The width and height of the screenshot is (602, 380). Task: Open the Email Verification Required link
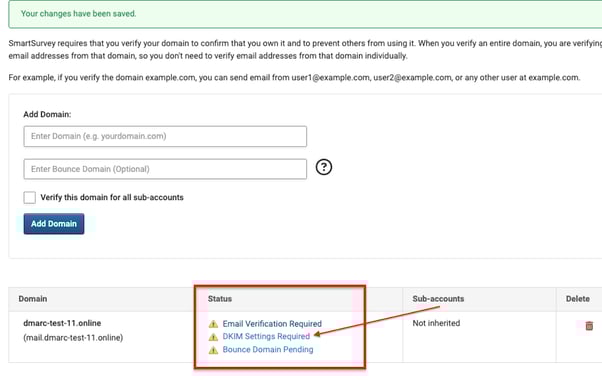point(272,324)
